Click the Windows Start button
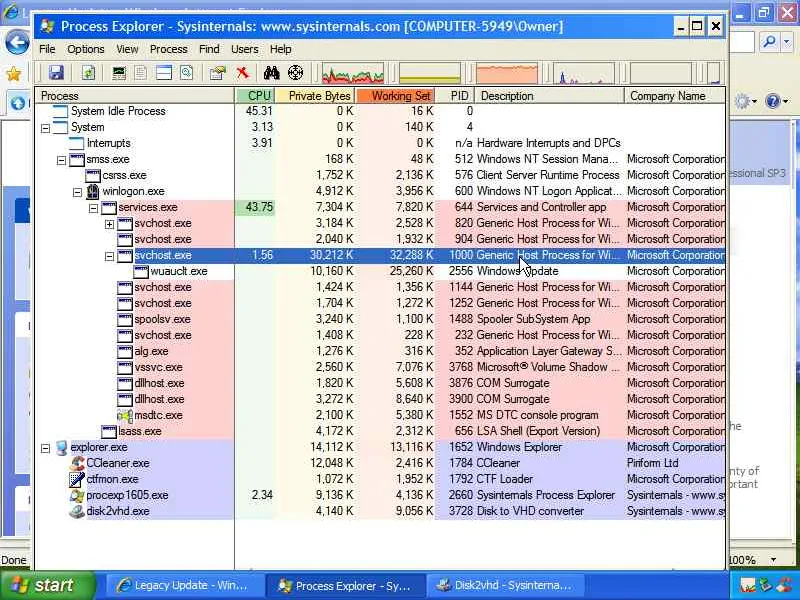Image resolution: width=800 pixels, height=600 pixels. (x=48, y=585)
